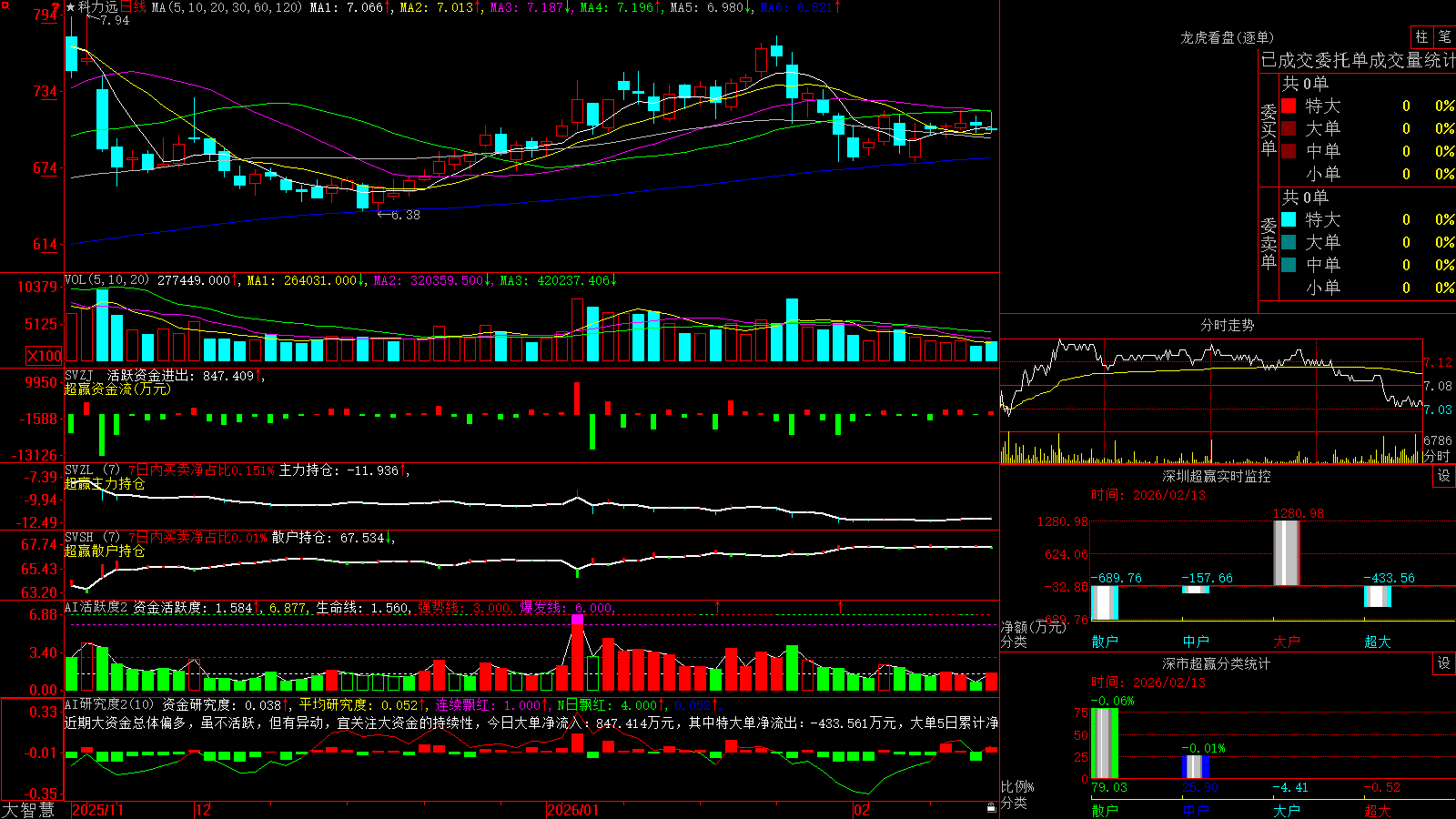The height and width of the screenshot is (819, 1456).
Task: Click the 79.03 散户 ratio bar
Action: (1104, 743)
